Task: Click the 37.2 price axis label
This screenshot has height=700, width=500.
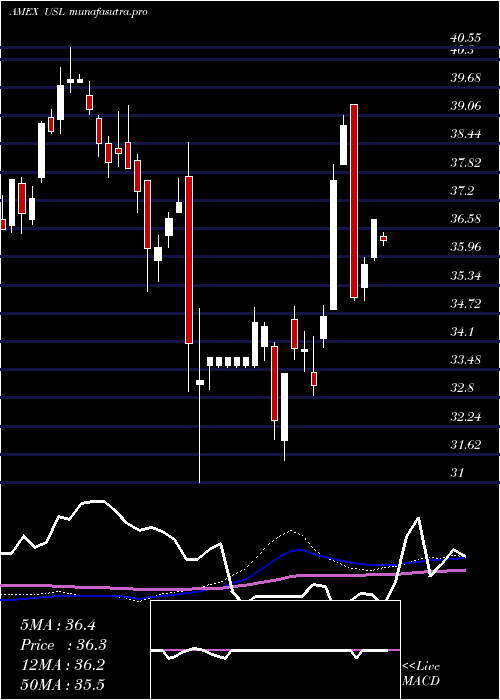Action: point(462,191)
